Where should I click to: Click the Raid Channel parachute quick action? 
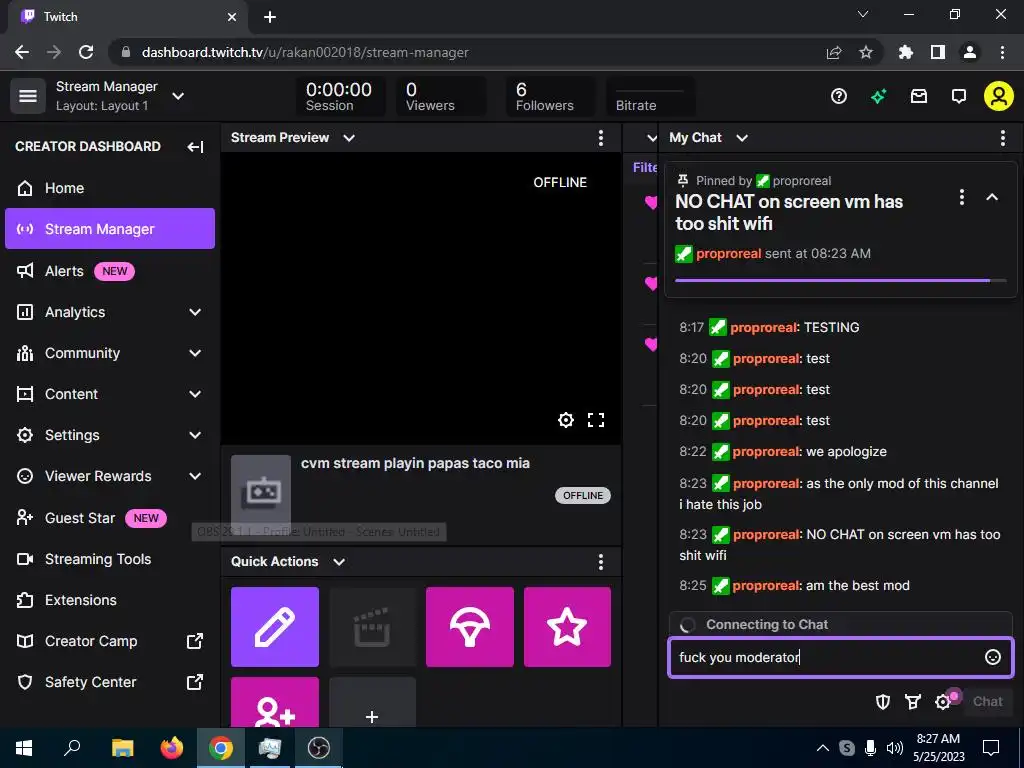[x=470, y=627]
